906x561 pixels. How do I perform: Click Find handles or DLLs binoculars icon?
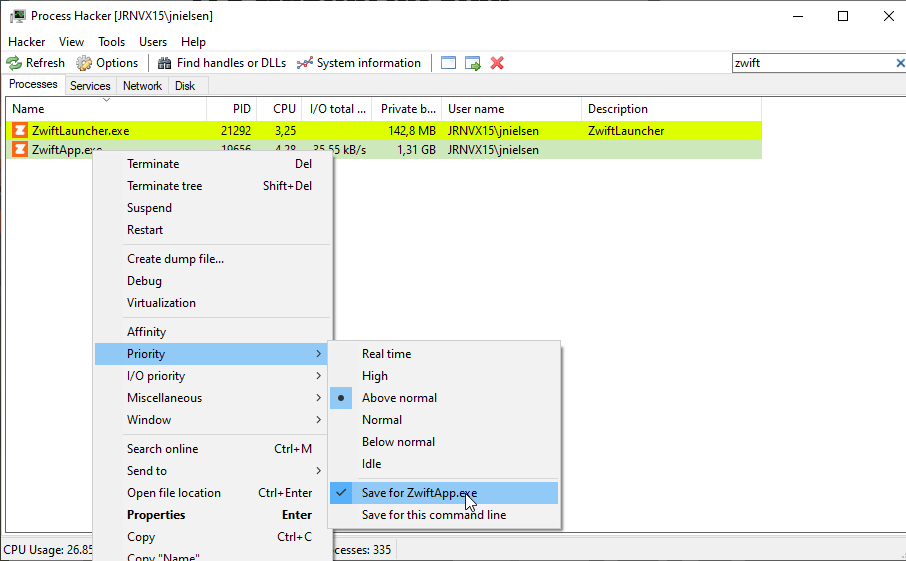tap(165, 63)
